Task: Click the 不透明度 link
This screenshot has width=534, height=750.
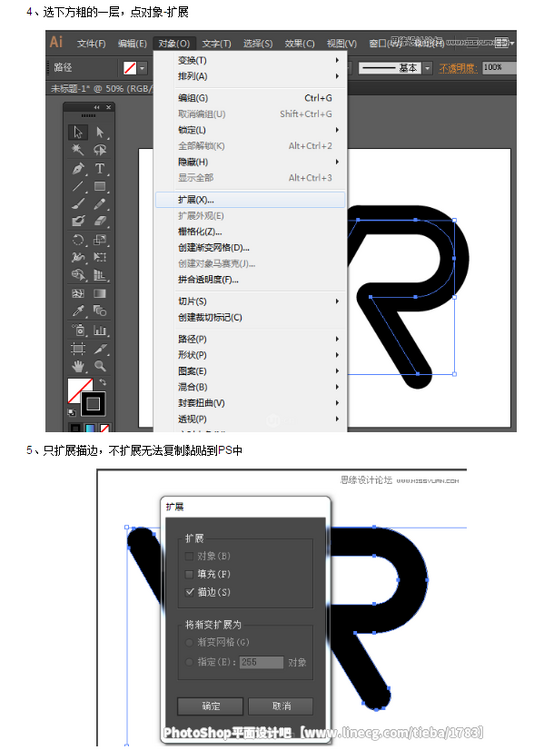Action: (x=458, y=68)
